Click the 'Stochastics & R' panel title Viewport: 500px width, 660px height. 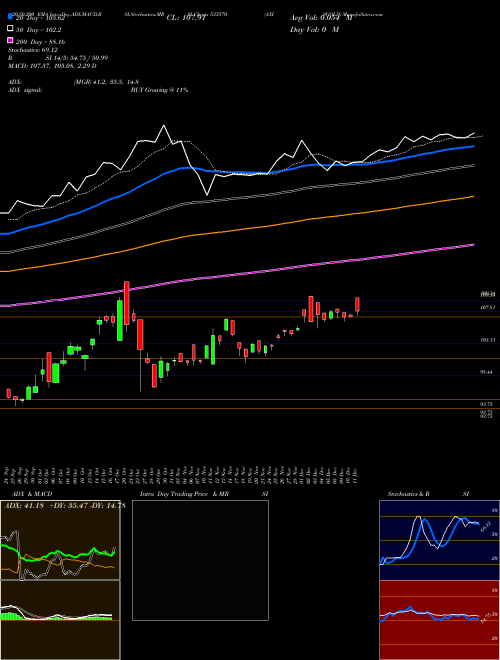pos(408,494)
